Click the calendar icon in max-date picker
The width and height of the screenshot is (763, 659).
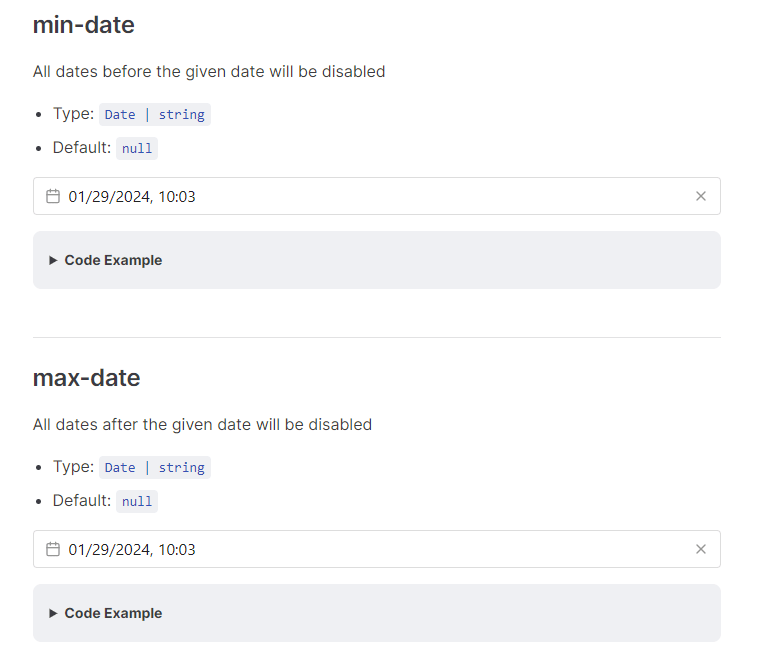point(53,549)
